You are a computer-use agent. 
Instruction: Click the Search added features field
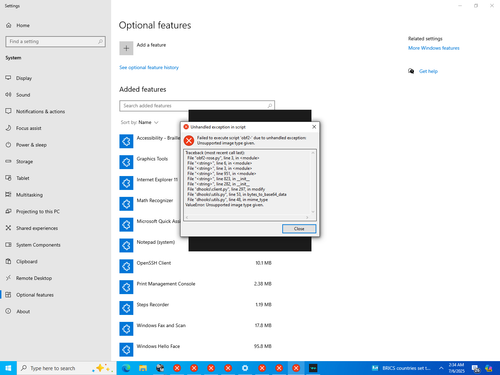click(197, 106)
